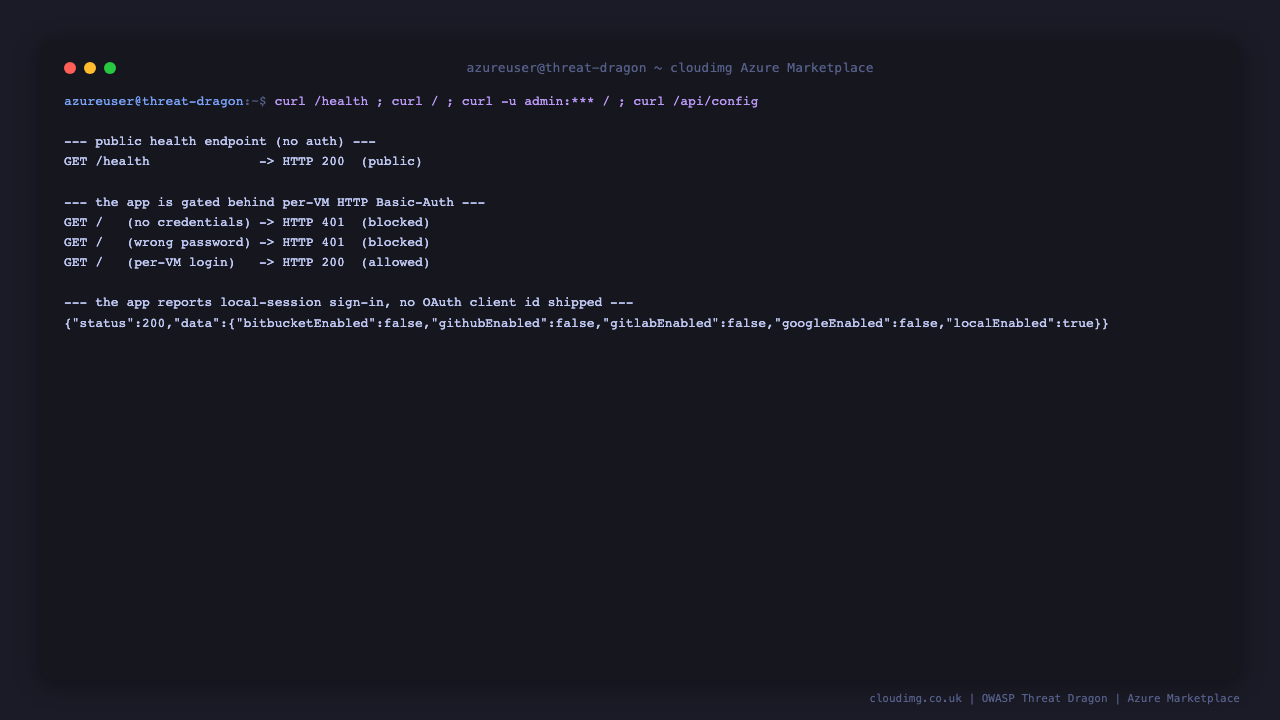Click the green maximize window dot

110,68
